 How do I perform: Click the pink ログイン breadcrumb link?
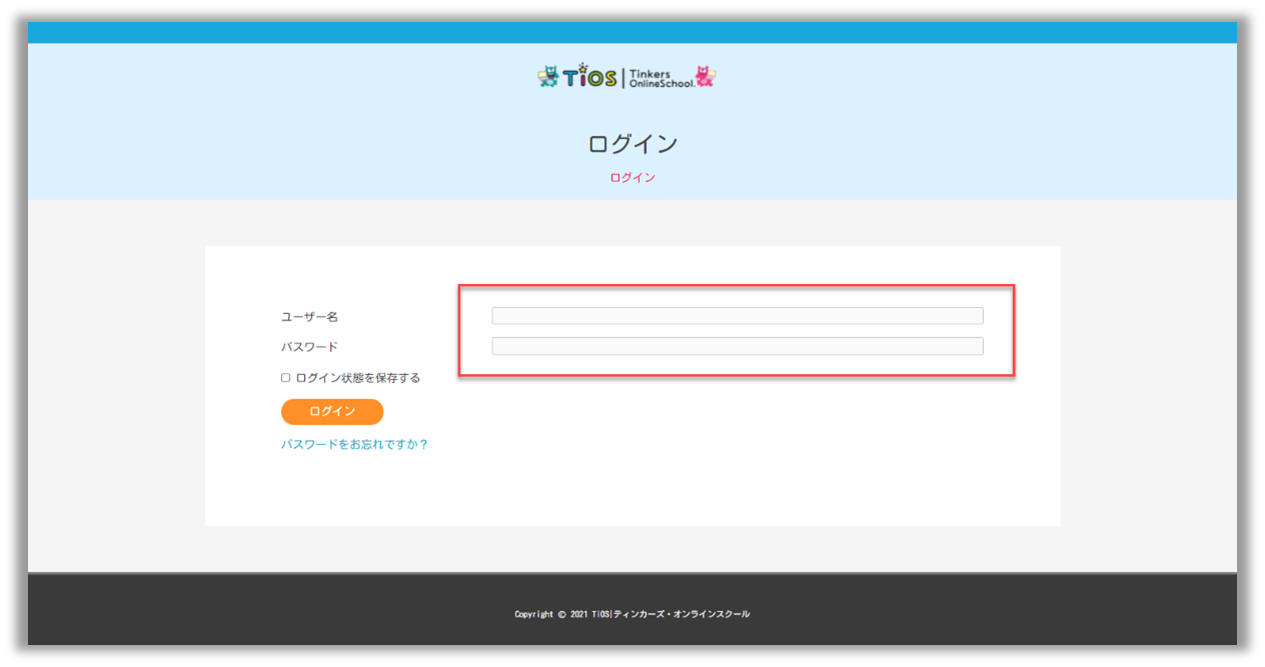[x=632, y=177]
